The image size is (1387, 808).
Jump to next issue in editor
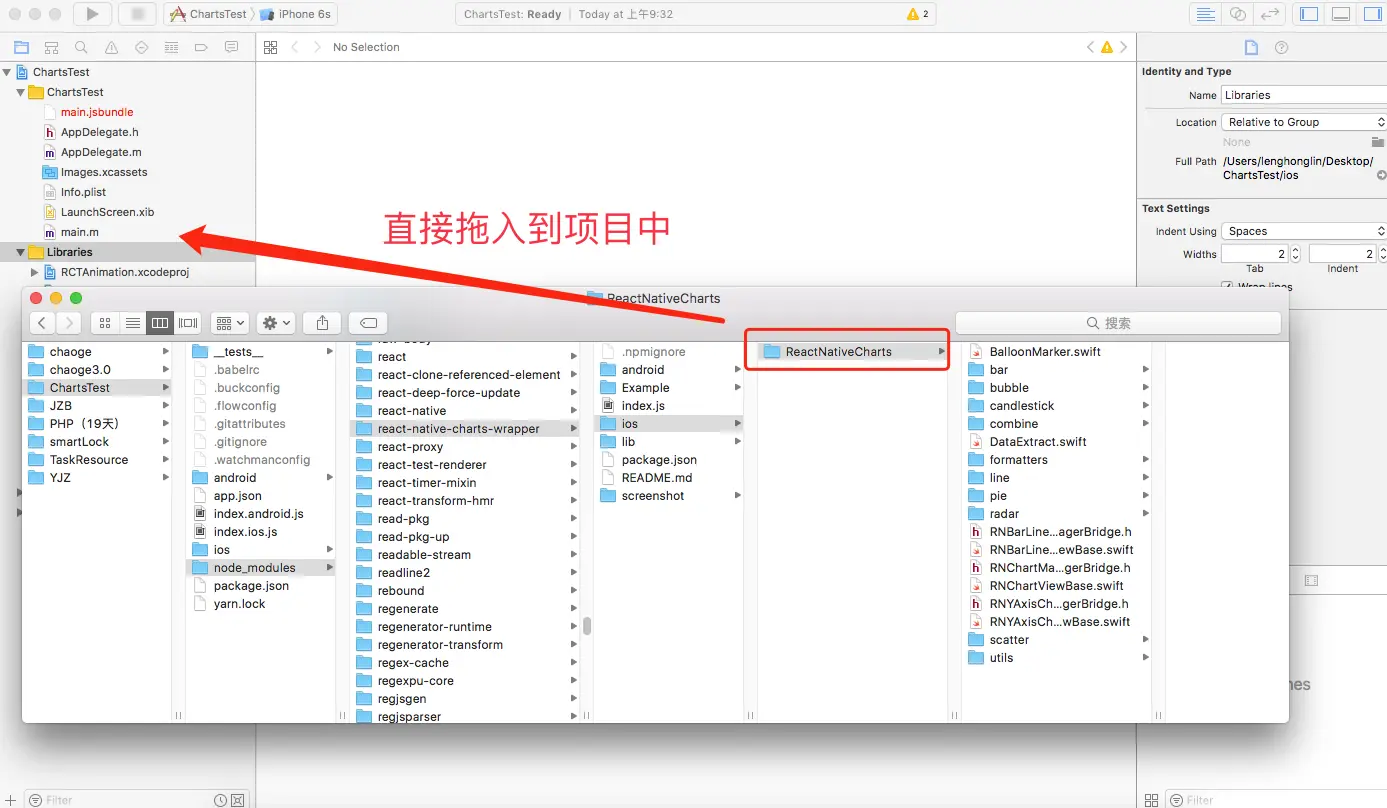[1123, 47]
